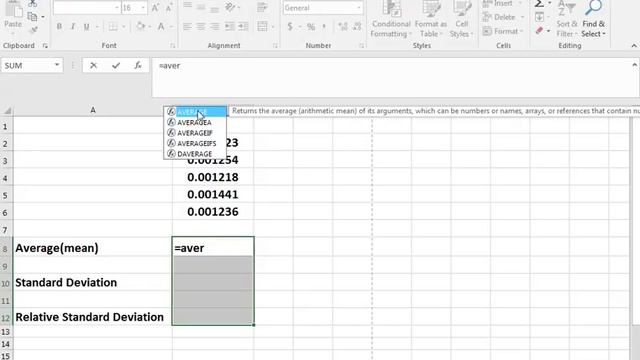This screenshot has width=640, height=360.
Task: Click cell with value 0.001441
Action: [213, 195]
